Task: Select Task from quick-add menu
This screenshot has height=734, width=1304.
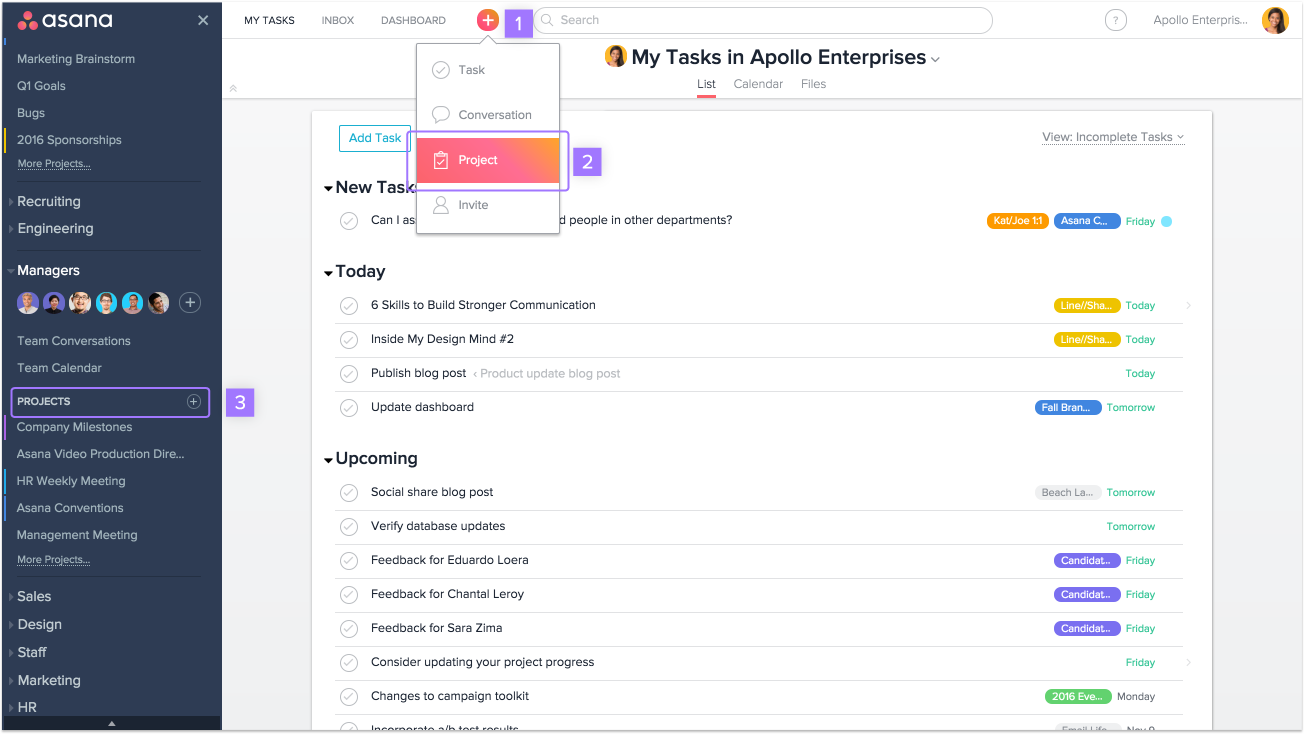Action: (488, 70)
